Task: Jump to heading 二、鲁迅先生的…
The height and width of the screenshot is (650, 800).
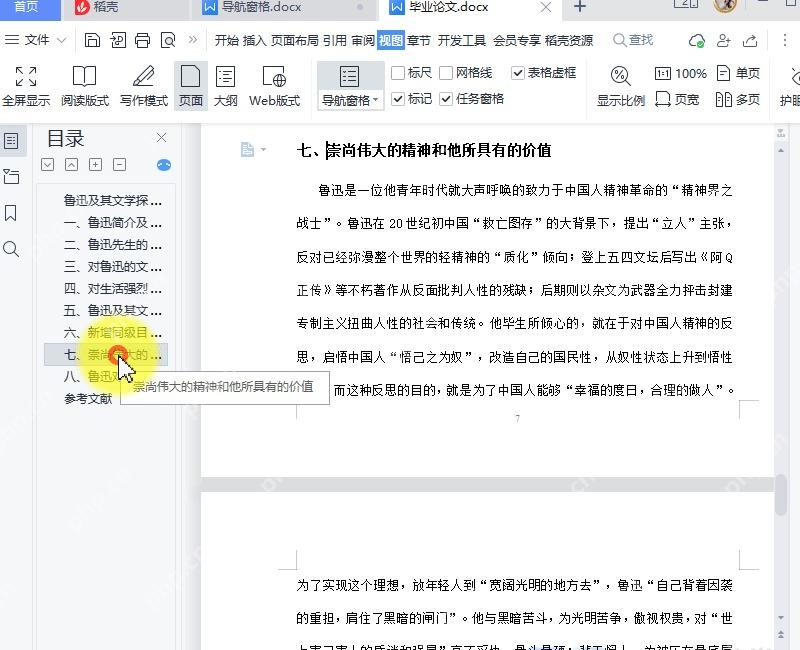Action: pyautogui.click(x=112, y=244)
